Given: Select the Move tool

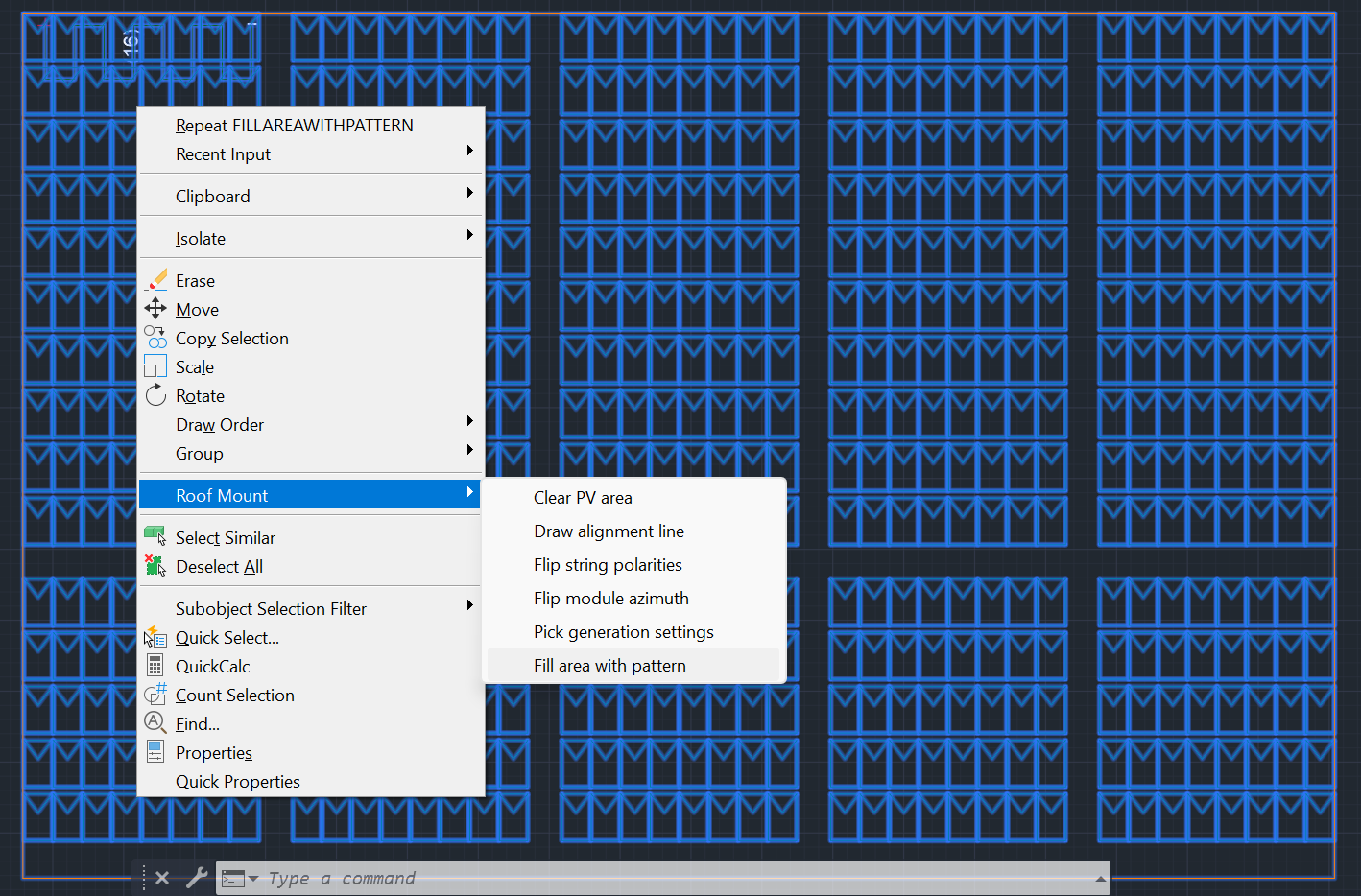Looking at the screenshot, I should [197, 309].
